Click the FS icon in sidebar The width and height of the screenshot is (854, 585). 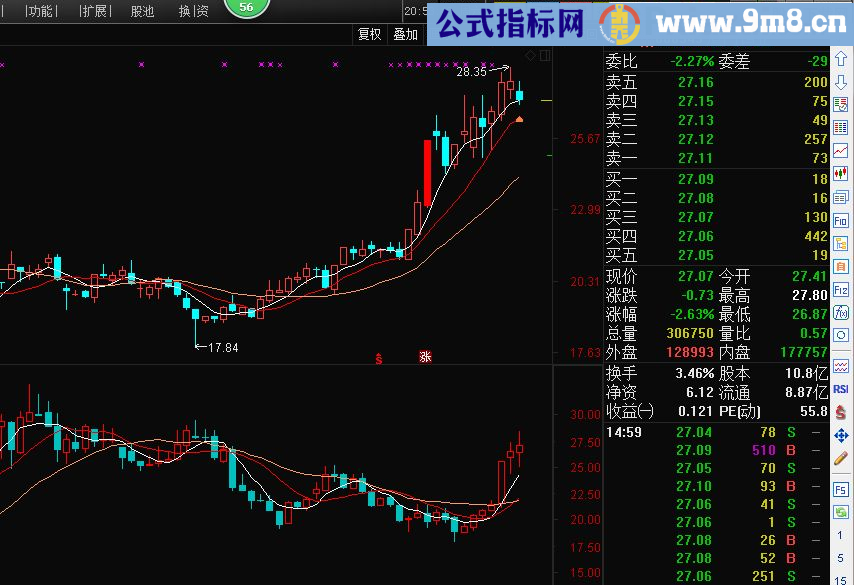click(841, 489)
